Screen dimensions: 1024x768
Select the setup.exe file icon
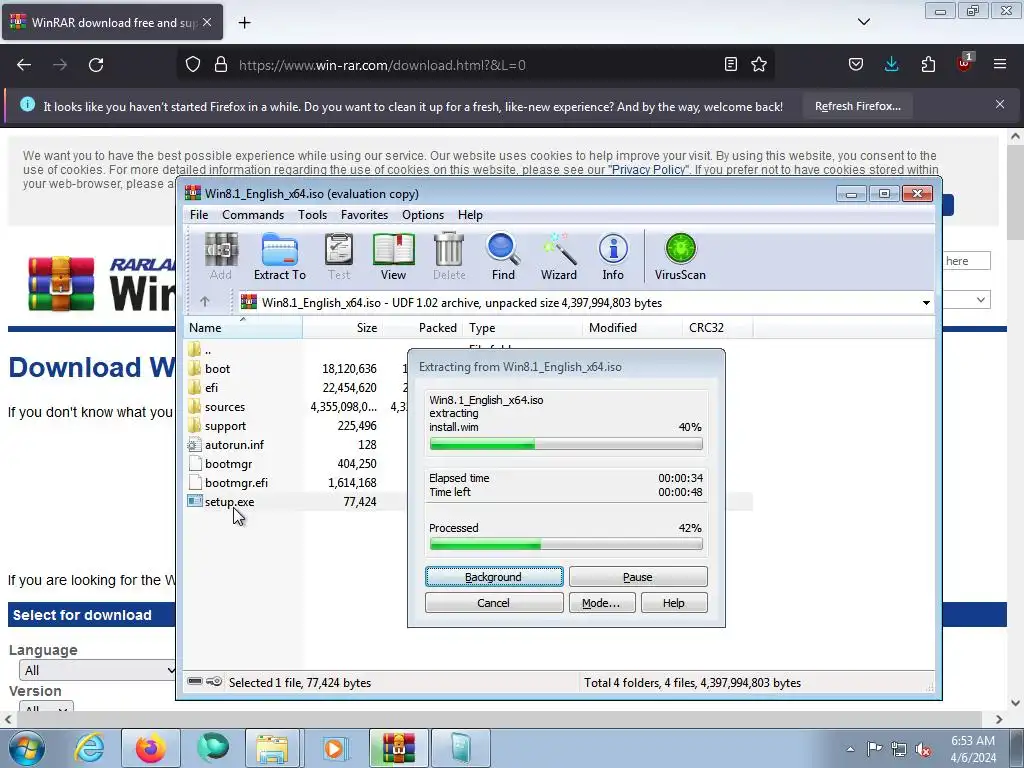194,501
